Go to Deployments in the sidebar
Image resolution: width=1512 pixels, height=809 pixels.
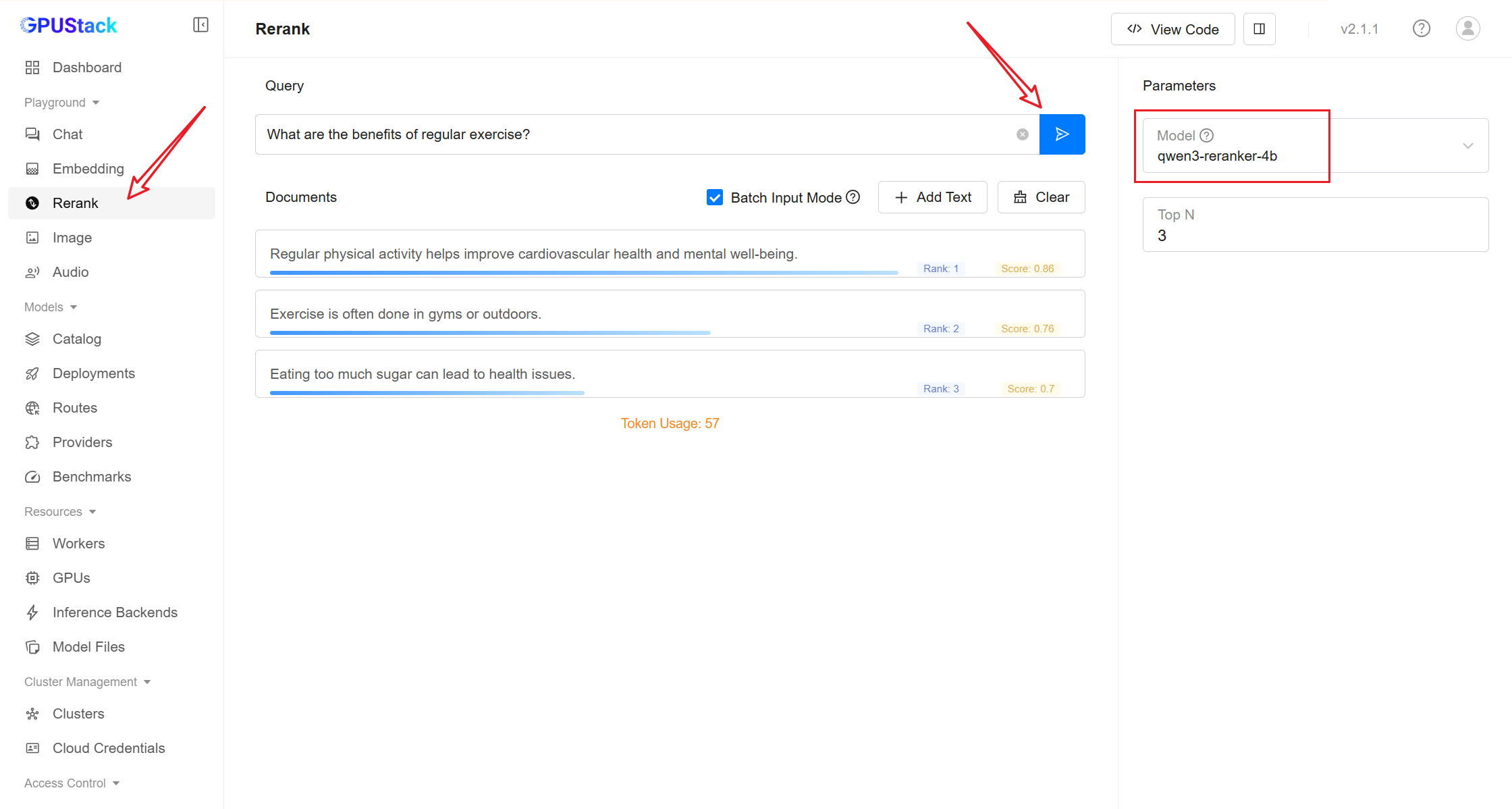[93, 373]
